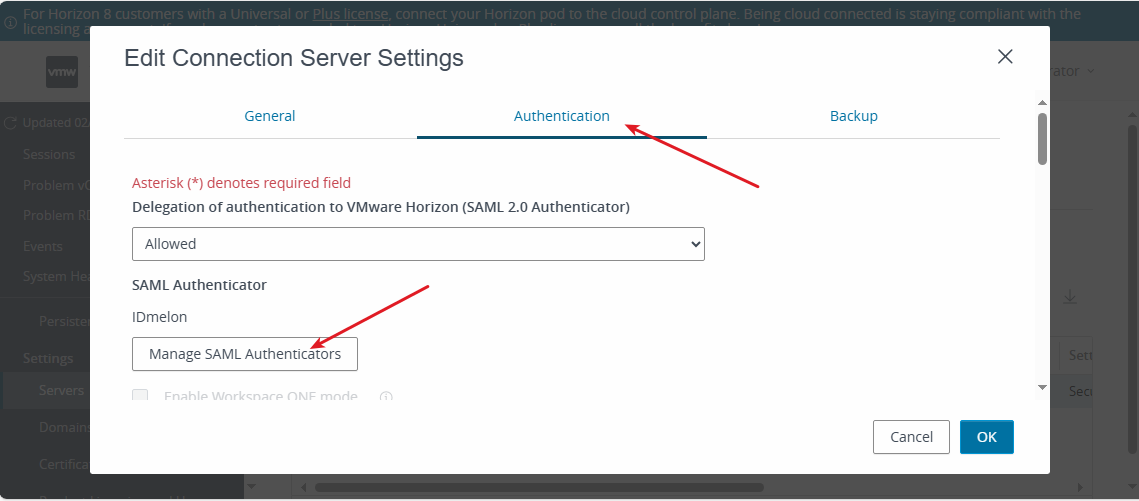Select Servers in the sidebar
The height and width of the screenshot is (501, 1139).
[x=62, y=391]
